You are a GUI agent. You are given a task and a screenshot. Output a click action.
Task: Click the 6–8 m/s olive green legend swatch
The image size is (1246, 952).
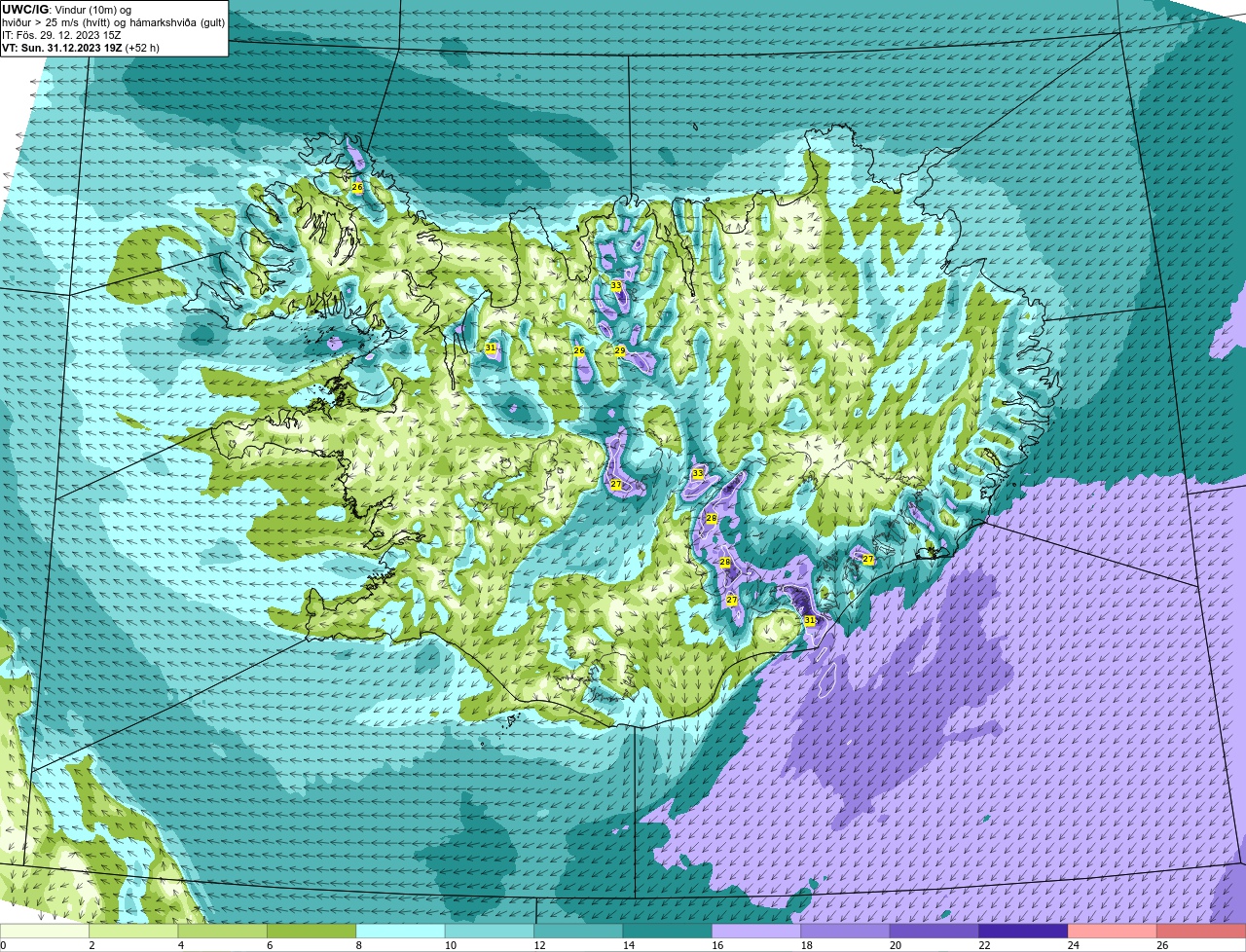311,931
